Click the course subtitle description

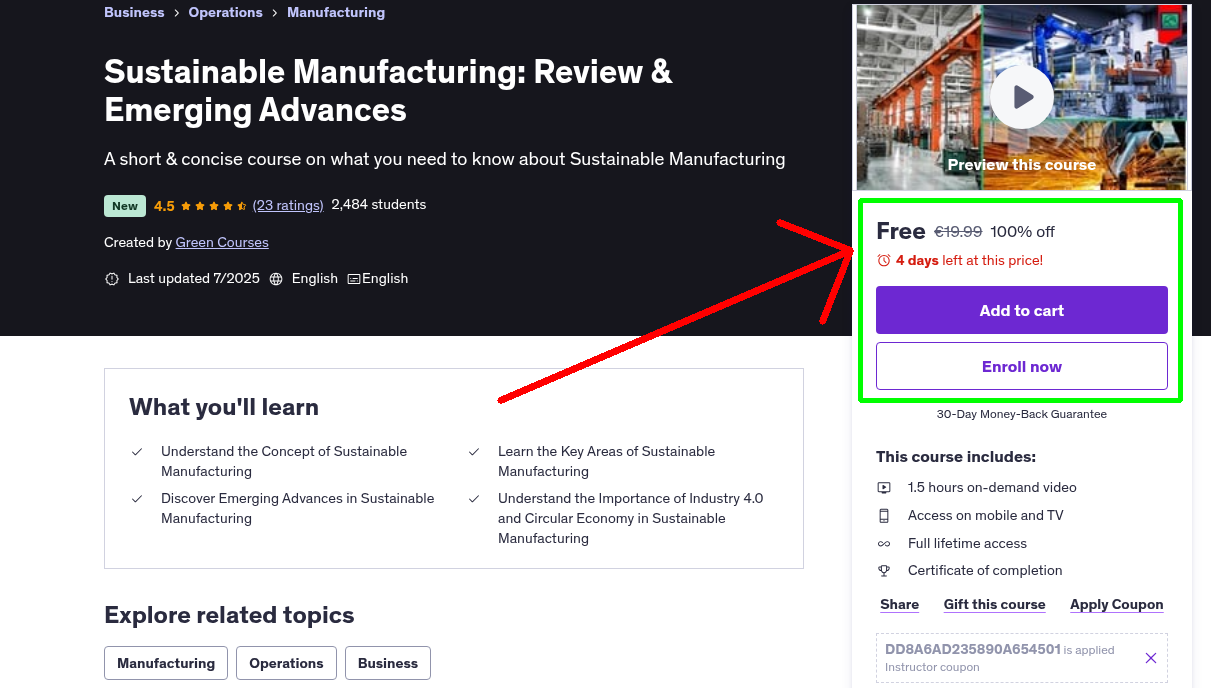coord(445,159)
